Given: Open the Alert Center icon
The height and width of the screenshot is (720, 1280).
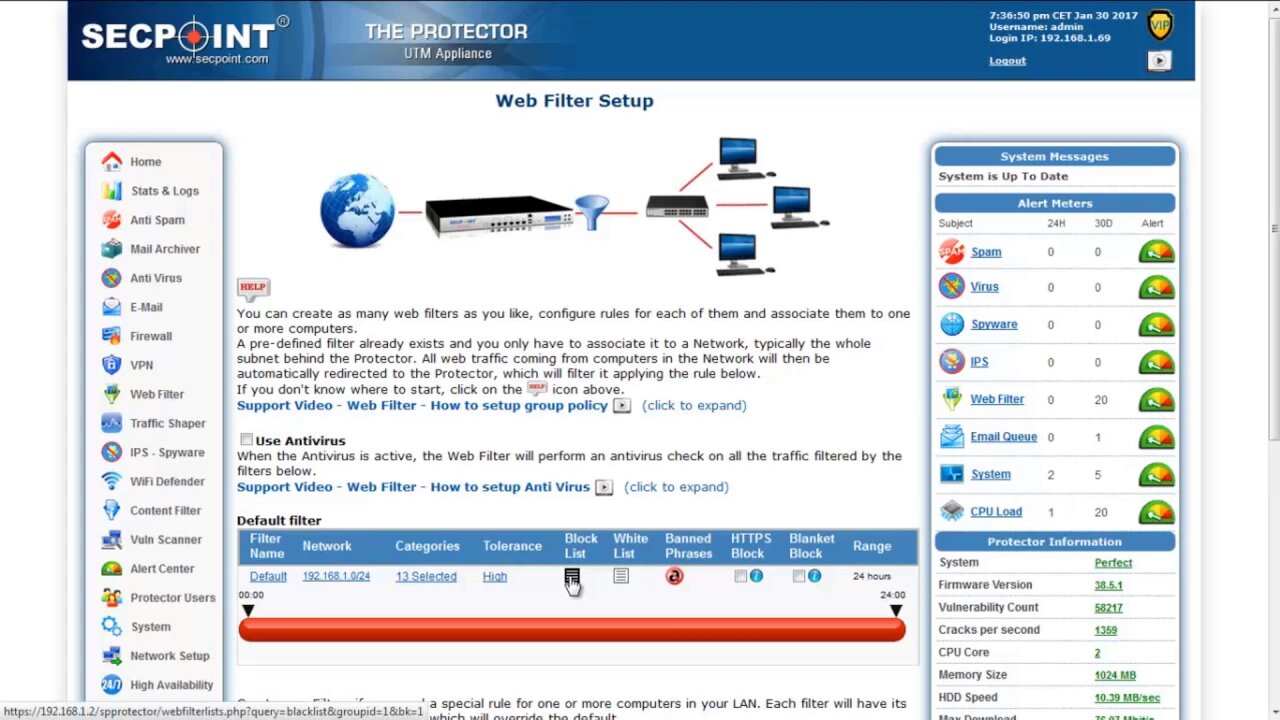Looking at the screenshot, I should [x=111, y=568].
